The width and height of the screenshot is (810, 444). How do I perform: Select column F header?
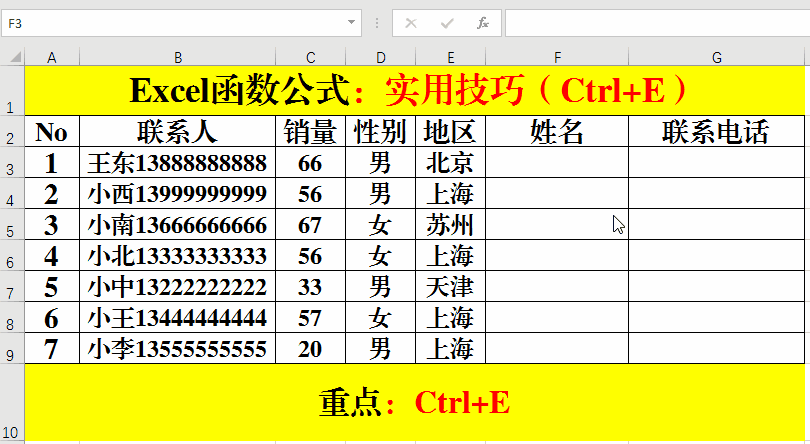(x=557, y=57)
